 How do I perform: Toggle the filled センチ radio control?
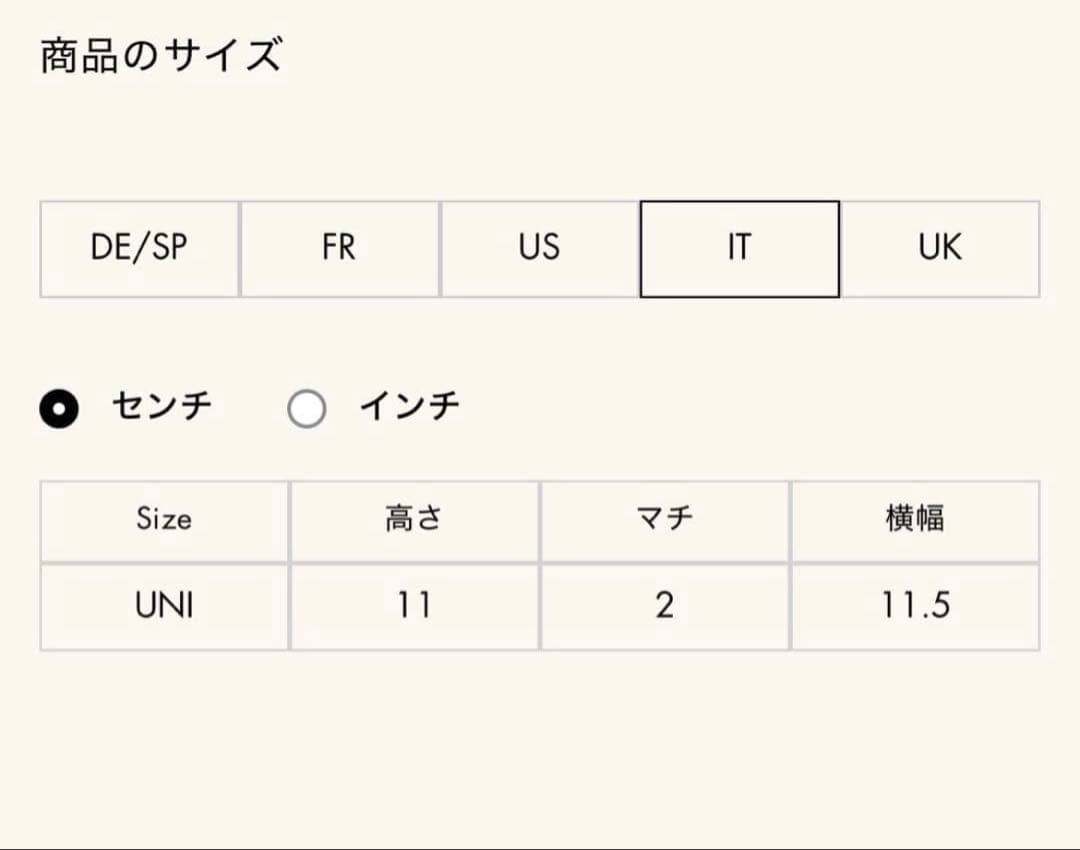pyautogui.click(x=58, y=407)
